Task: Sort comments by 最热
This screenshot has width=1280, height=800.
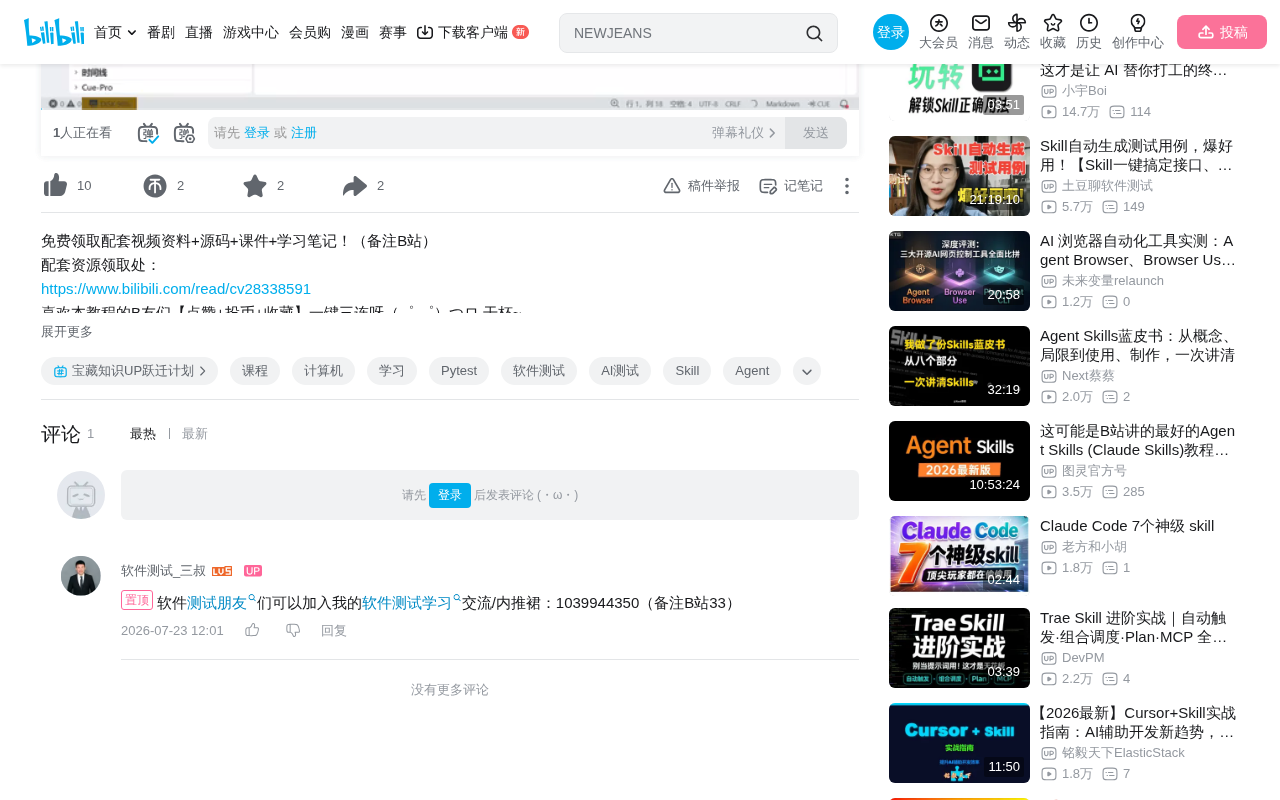Action: [x=143, y=434]
